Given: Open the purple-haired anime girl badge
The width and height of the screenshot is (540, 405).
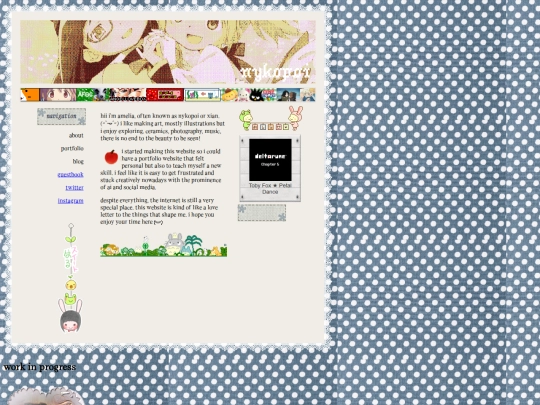Looking at the screenshot, I should point(58,95).
